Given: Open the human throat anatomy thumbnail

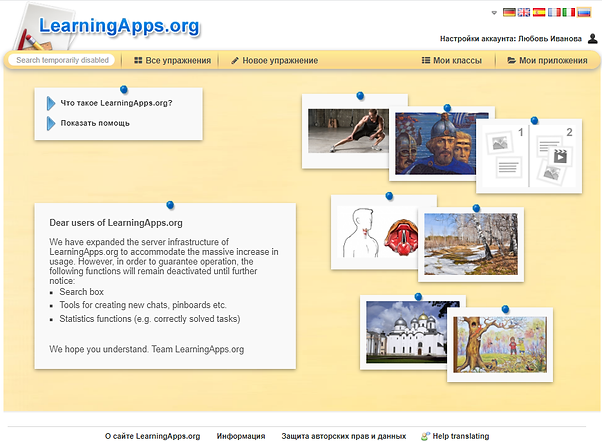Looking at the screenshot, I should 377,232.
